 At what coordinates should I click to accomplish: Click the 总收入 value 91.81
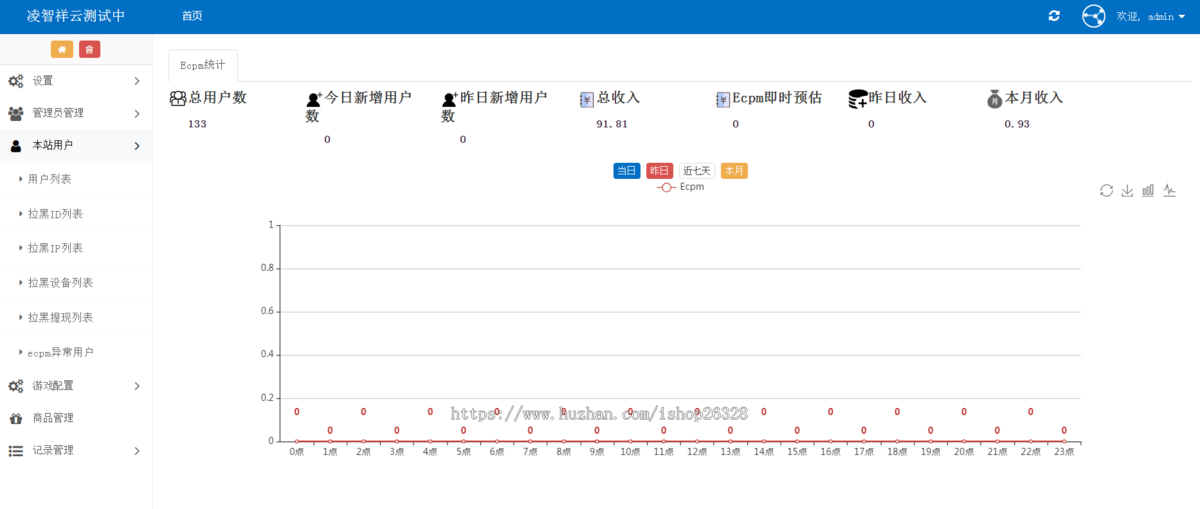pos(612,124)
